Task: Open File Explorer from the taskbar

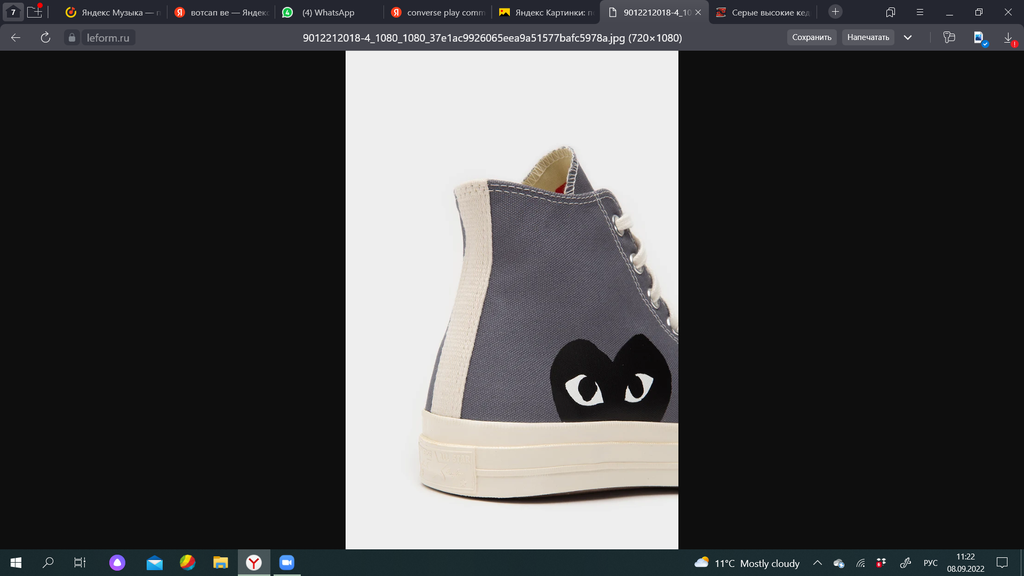Action: point(220,563)
